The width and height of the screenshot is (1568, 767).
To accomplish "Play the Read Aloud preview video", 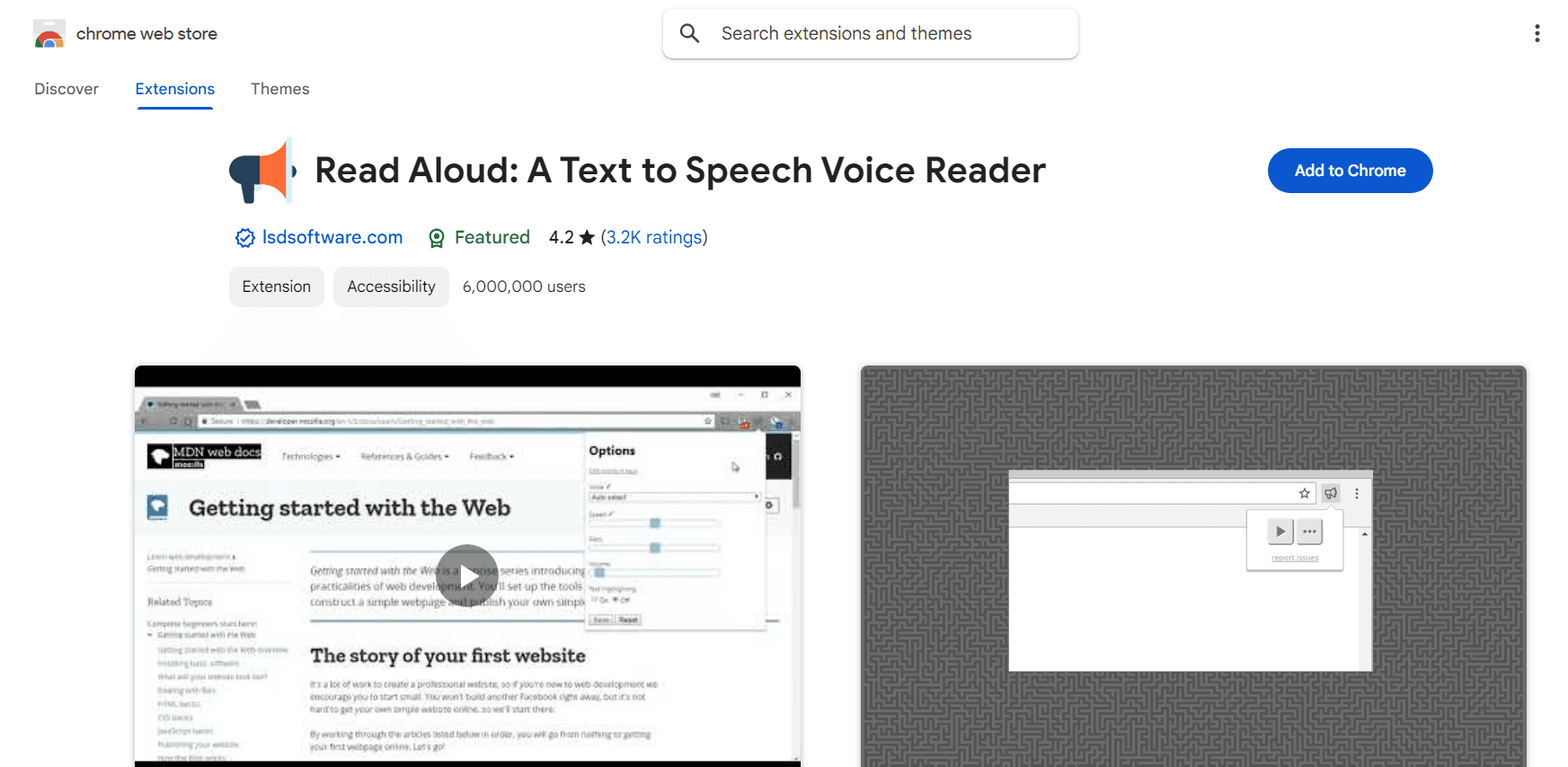I will point(467,575).
